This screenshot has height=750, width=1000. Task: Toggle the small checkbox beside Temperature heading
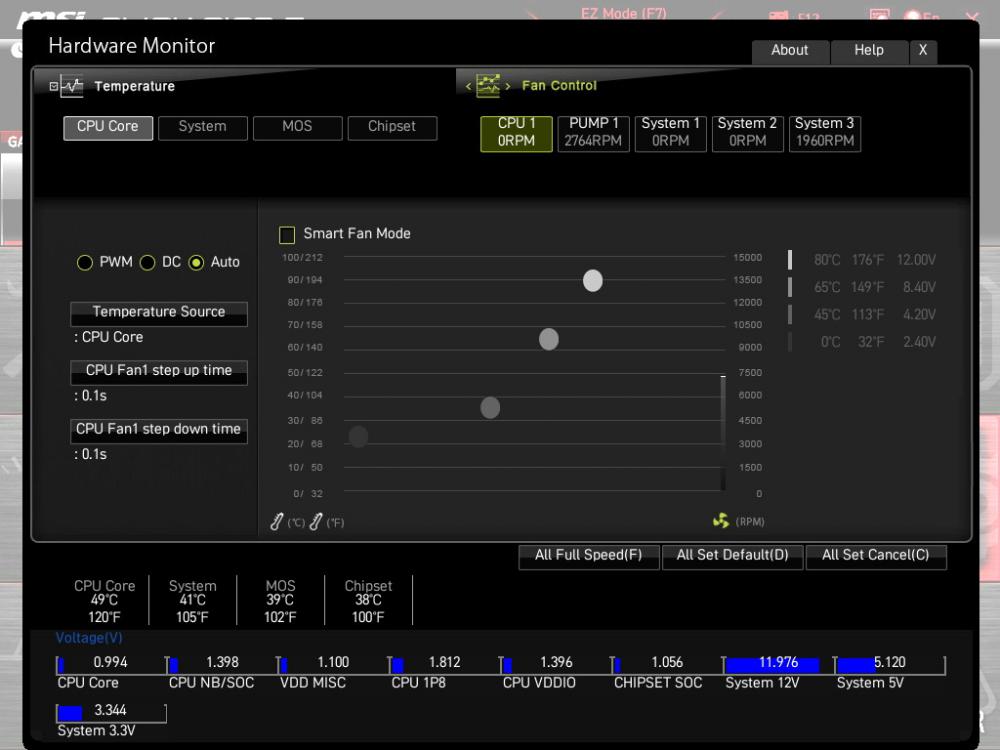pyautogui.click(x=54, y=86)
